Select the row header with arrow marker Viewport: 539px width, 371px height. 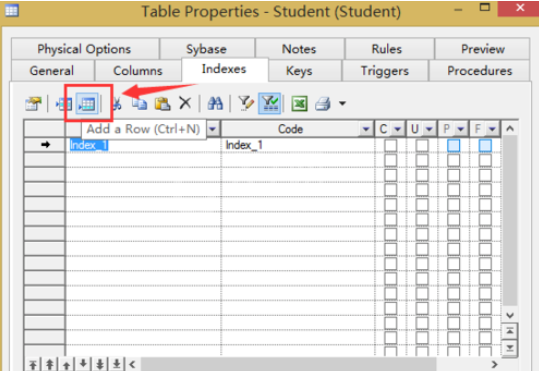point(45,145)
